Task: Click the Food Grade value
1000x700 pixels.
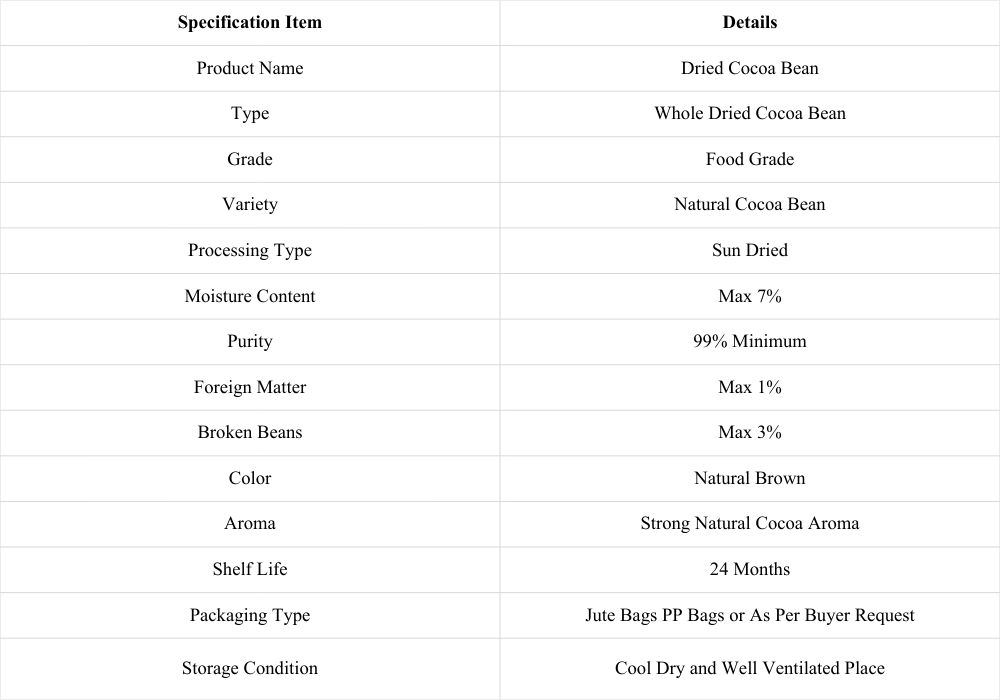Action: coord(749,159)
